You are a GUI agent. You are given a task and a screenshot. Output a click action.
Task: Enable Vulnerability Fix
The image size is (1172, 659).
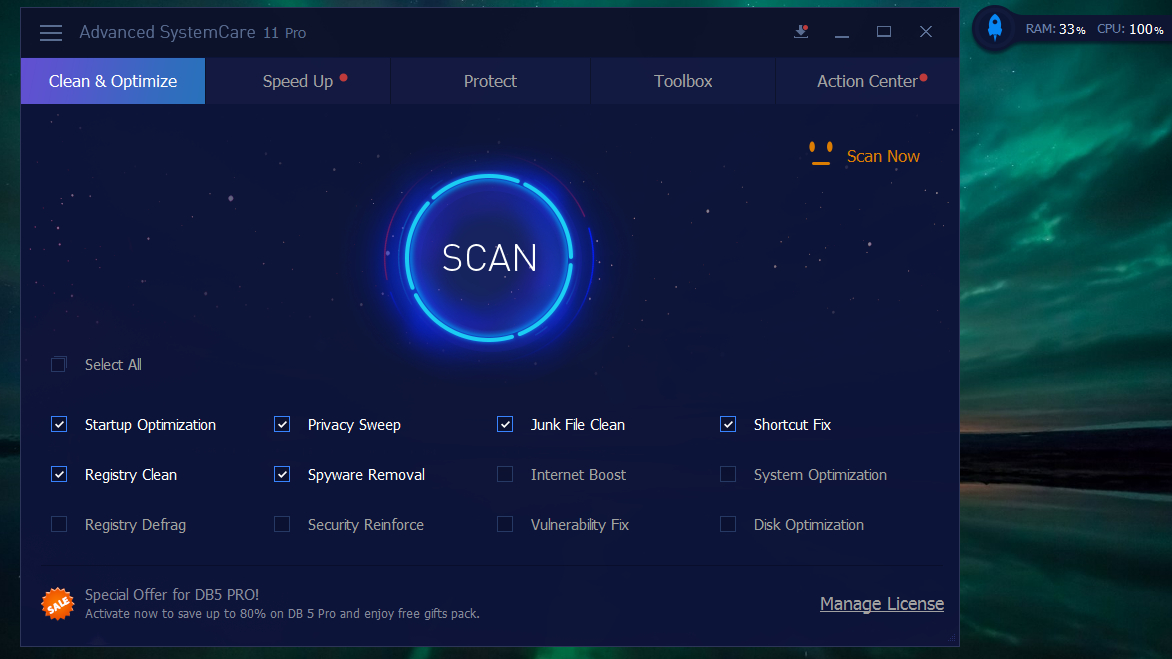point(504,524)
